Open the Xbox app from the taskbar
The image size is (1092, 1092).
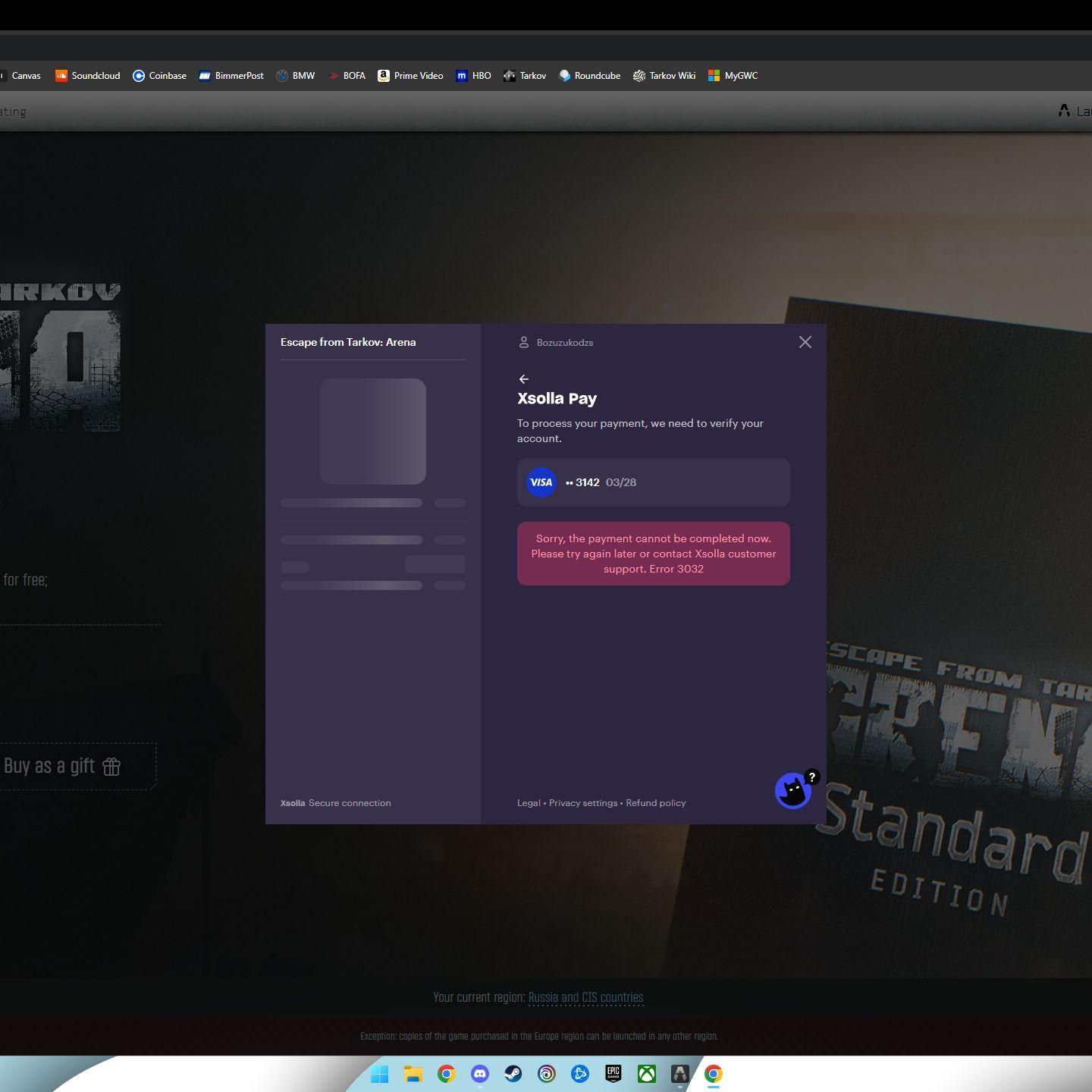pos(647,1074)
